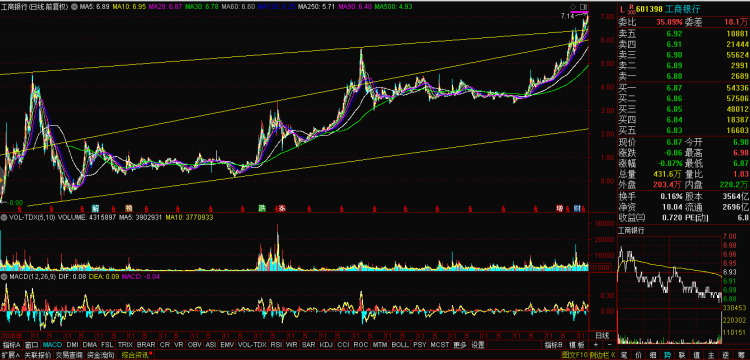Switch the side panel to 笔 view

(x=624, y=355)
